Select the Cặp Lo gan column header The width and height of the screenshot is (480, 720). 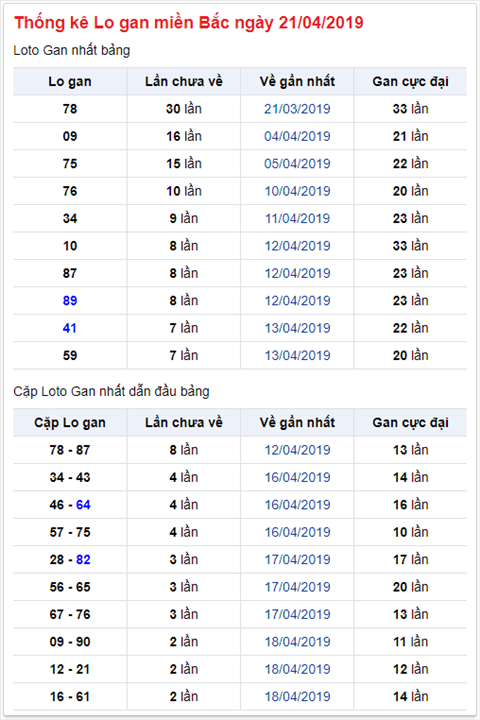[x=70, y=423]
